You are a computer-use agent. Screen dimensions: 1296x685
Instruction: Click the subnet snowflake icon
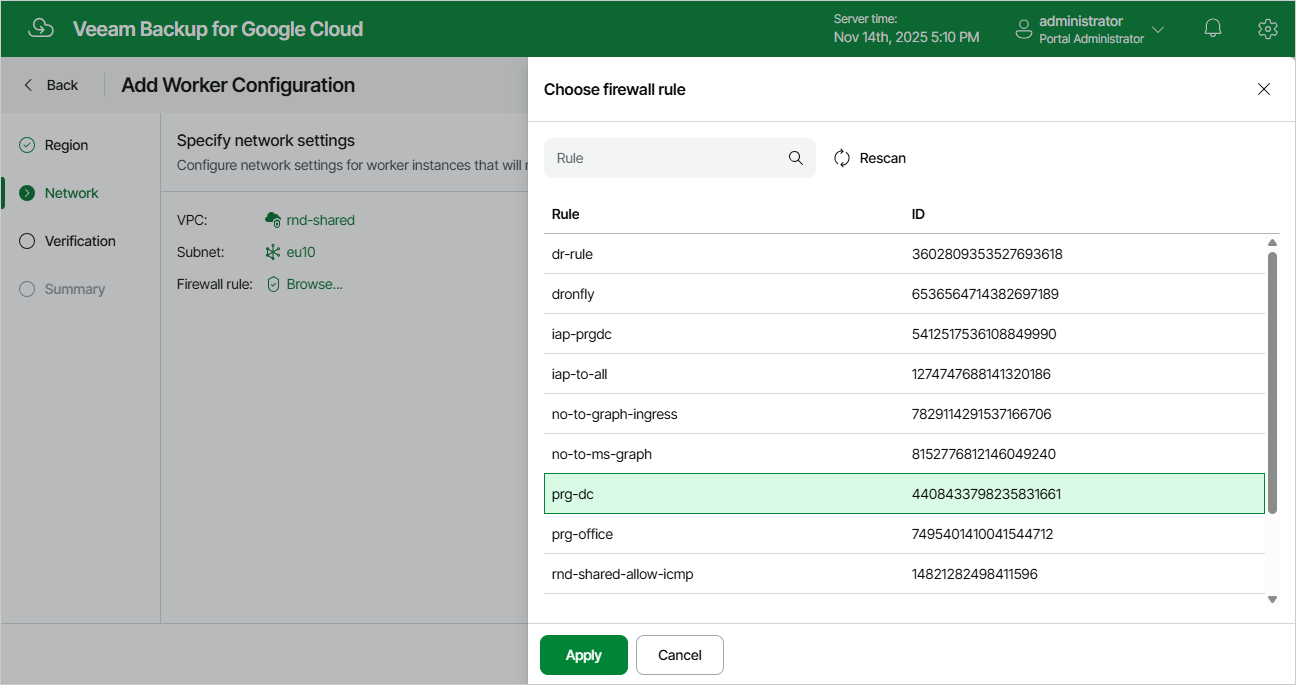[273, 252]
